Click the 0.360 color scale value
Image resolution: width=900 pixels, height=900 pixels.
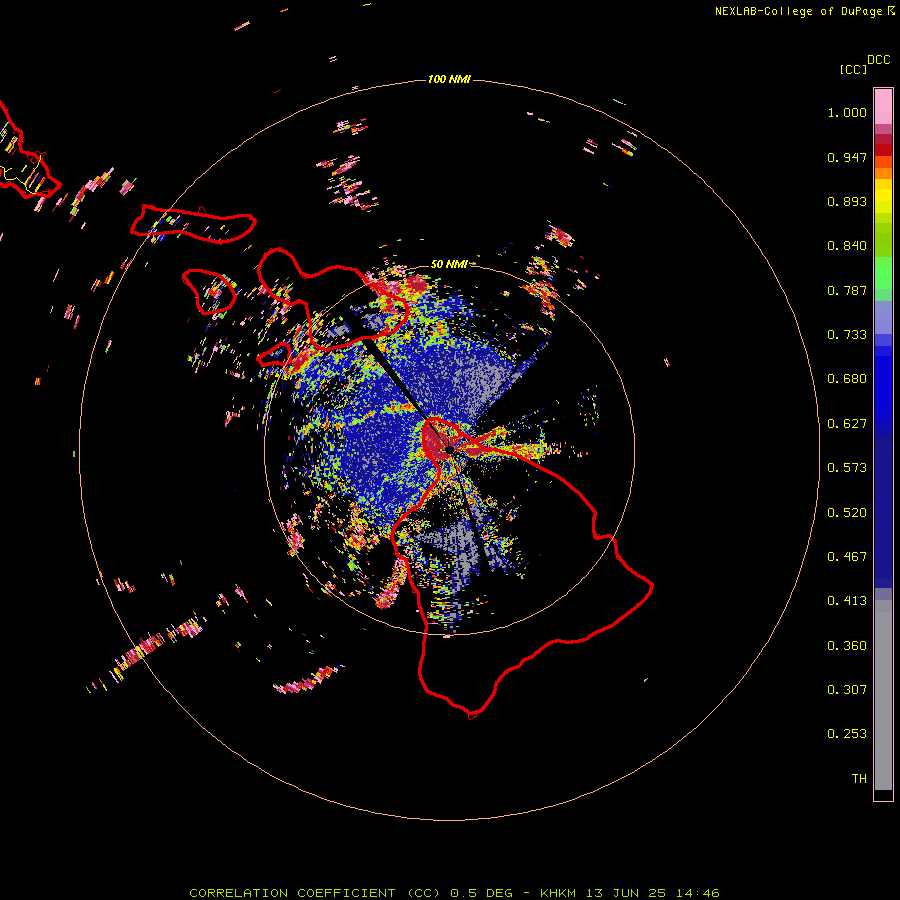point(847,646)
